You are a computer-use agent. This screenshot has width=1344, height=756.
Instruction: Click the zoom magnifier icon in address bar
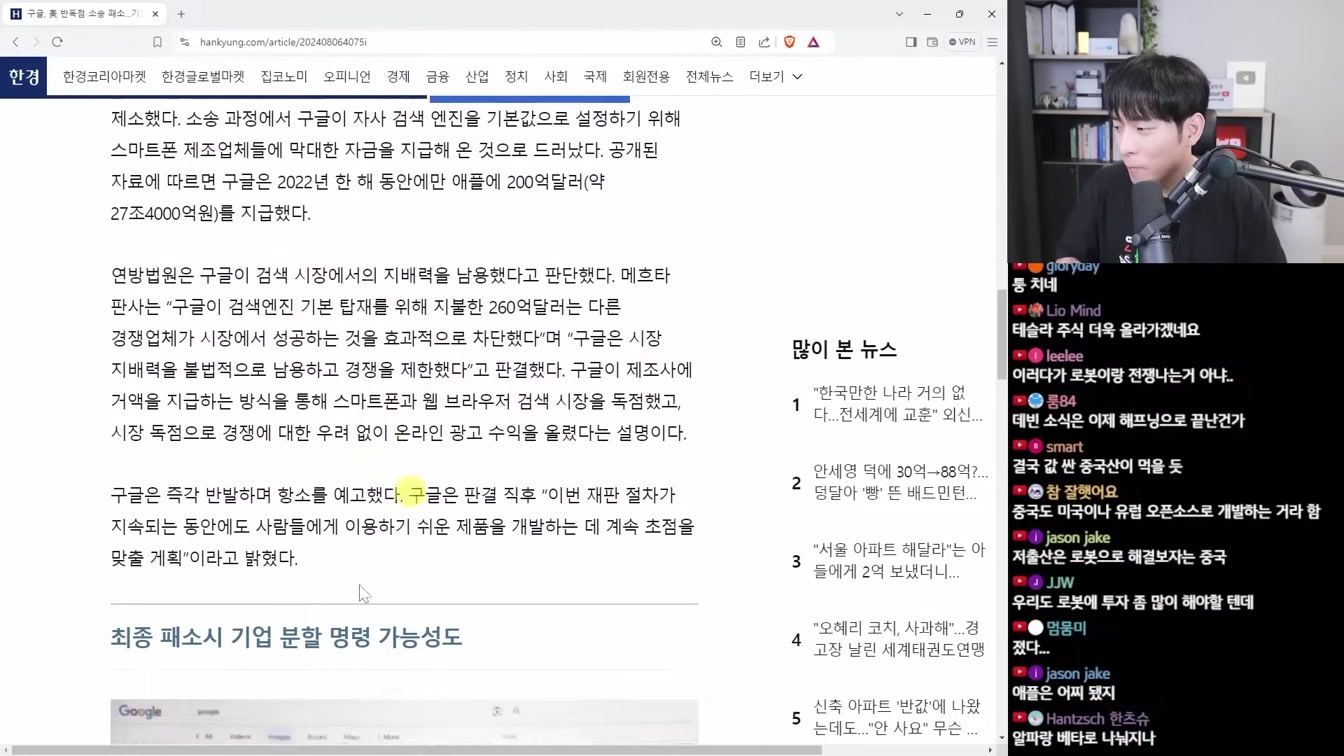click(716, 42)
